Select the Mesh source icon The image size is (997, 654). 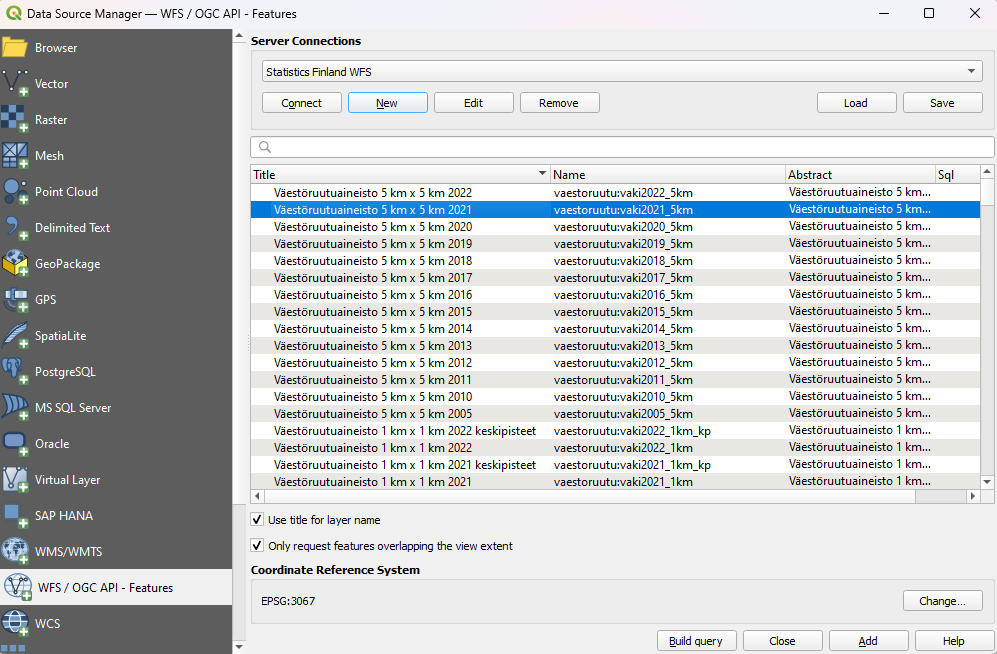(15, 156)
